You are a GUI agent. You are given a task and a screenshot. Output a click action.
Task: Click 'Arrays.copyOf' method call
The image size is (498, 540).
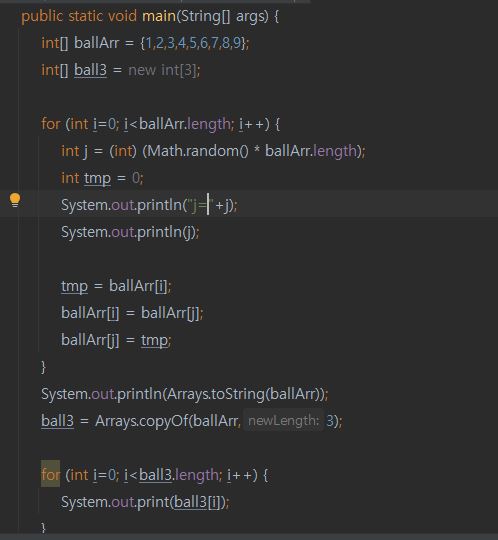142,421
